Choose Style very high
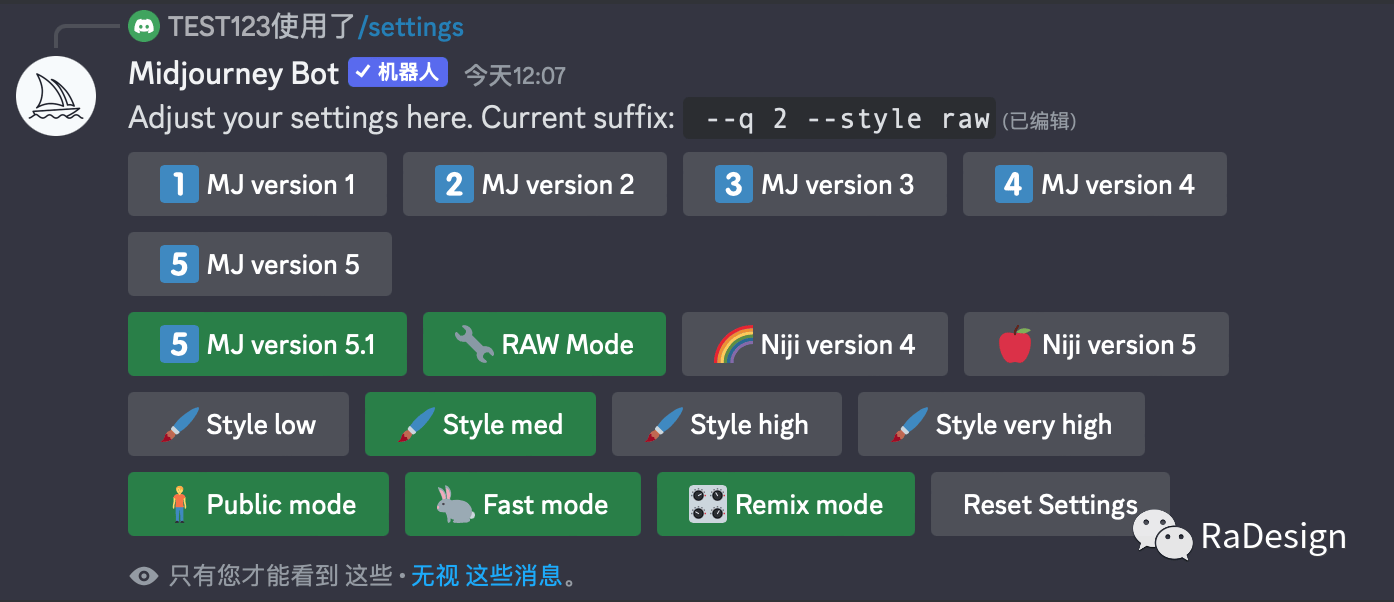 point(1001,424)
